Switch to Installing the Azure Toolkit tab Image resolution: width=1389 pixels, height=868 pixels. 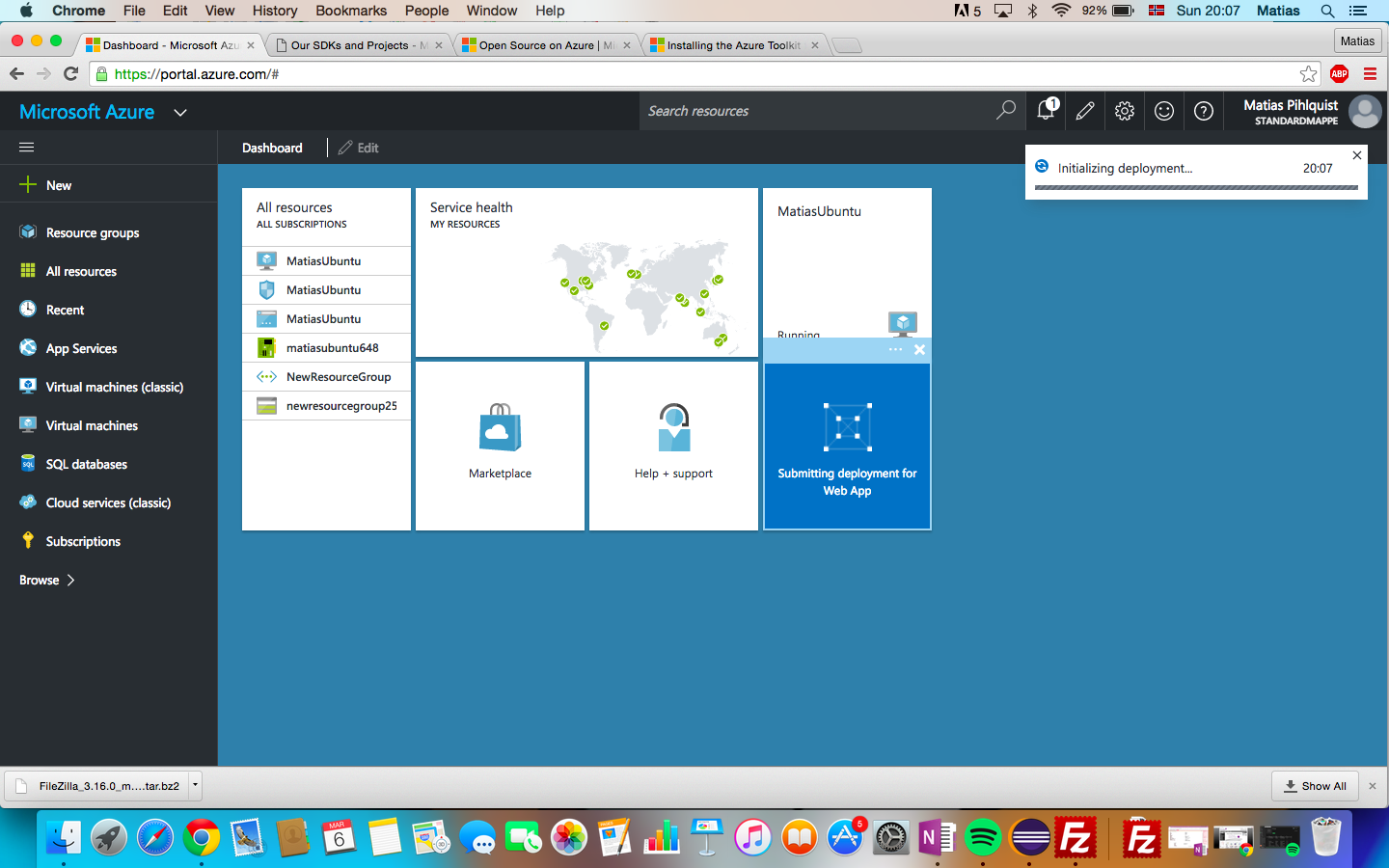click(734, 45)
